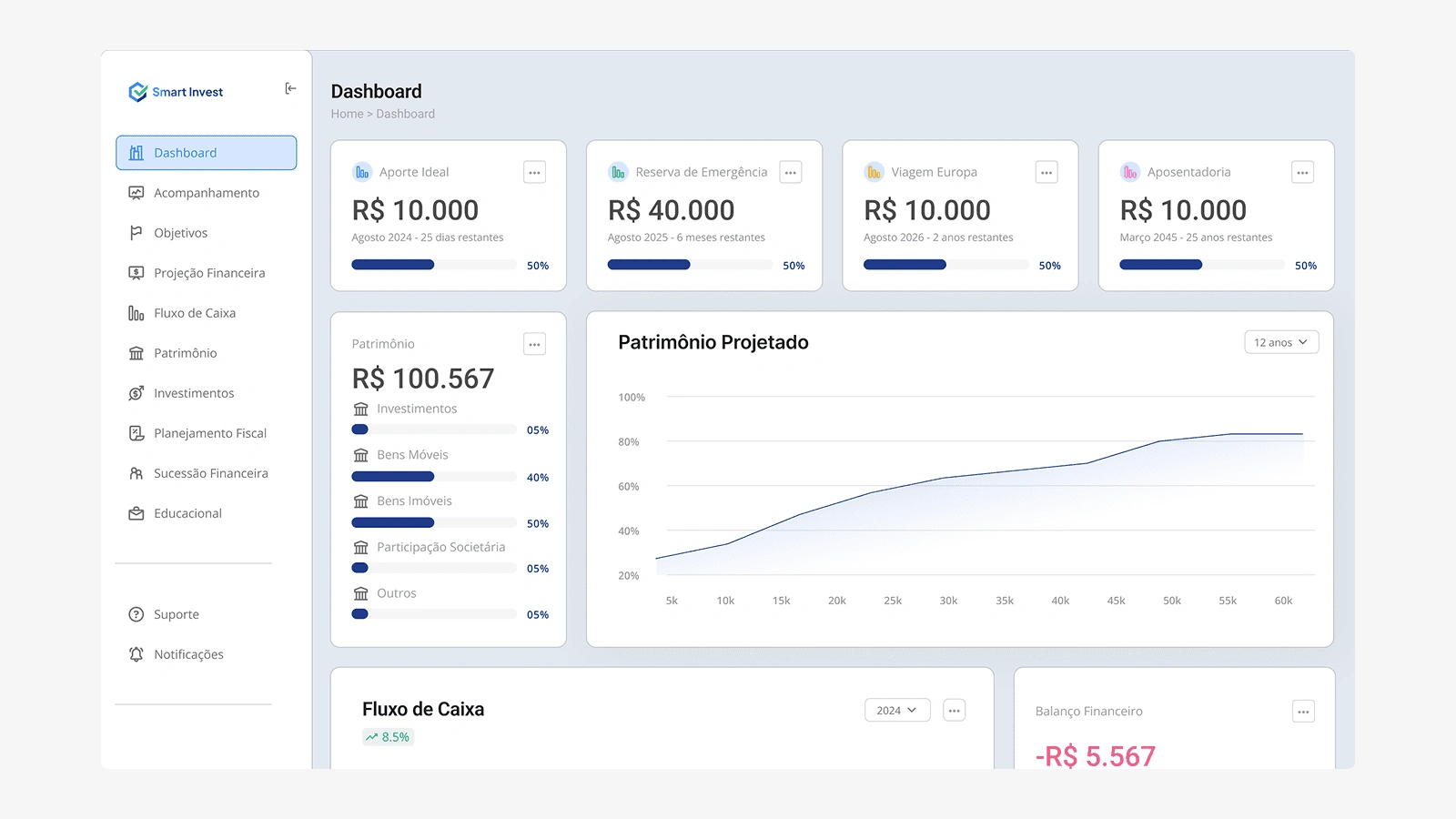Open the Suporte link

tap(177, 614)
